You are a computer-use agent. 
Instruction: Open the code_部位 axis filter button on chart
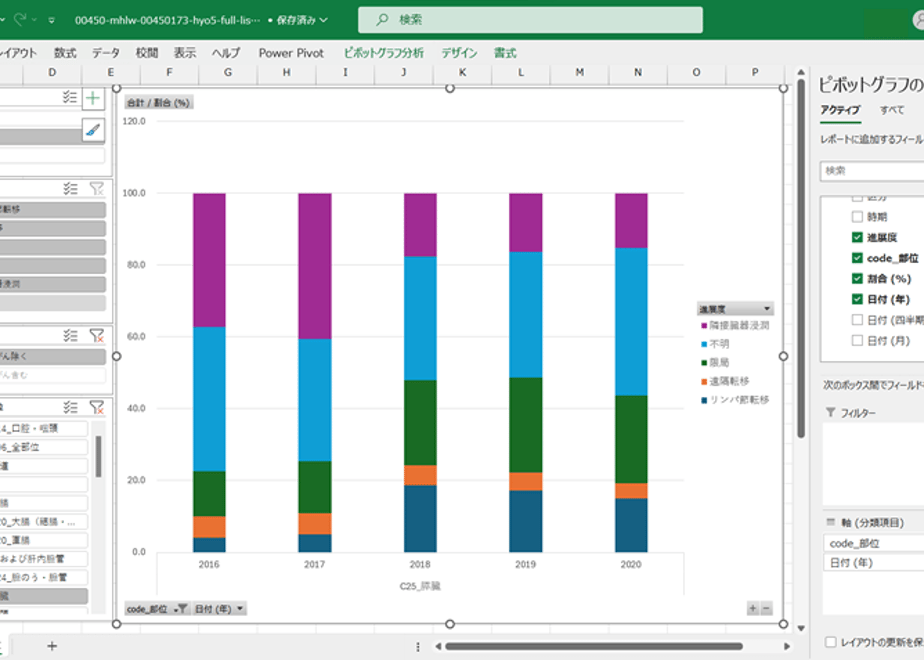click(157, 609)
